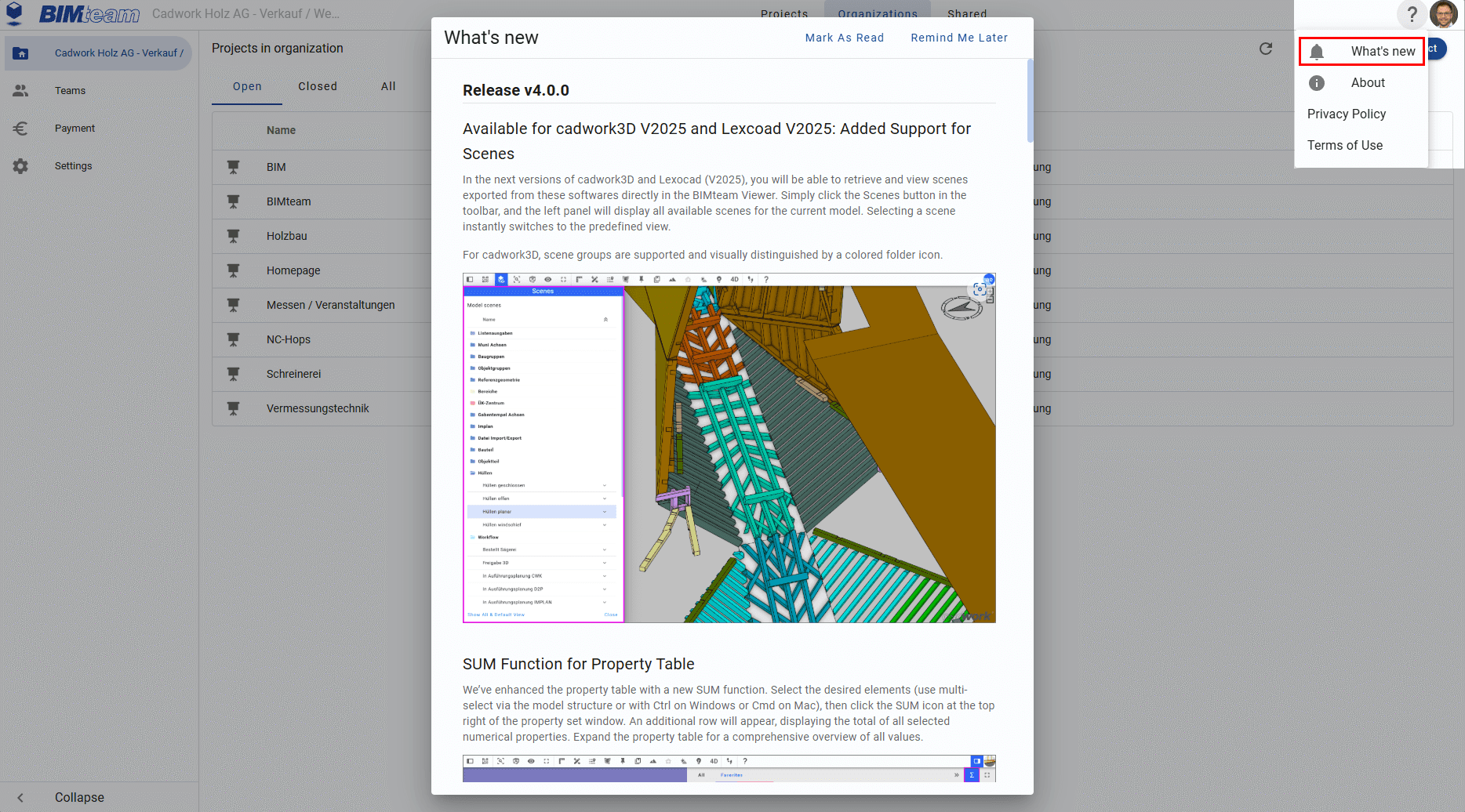The image size is (1465, 812).
Task: Collapse the left sidebar
Action: point(78,797)
